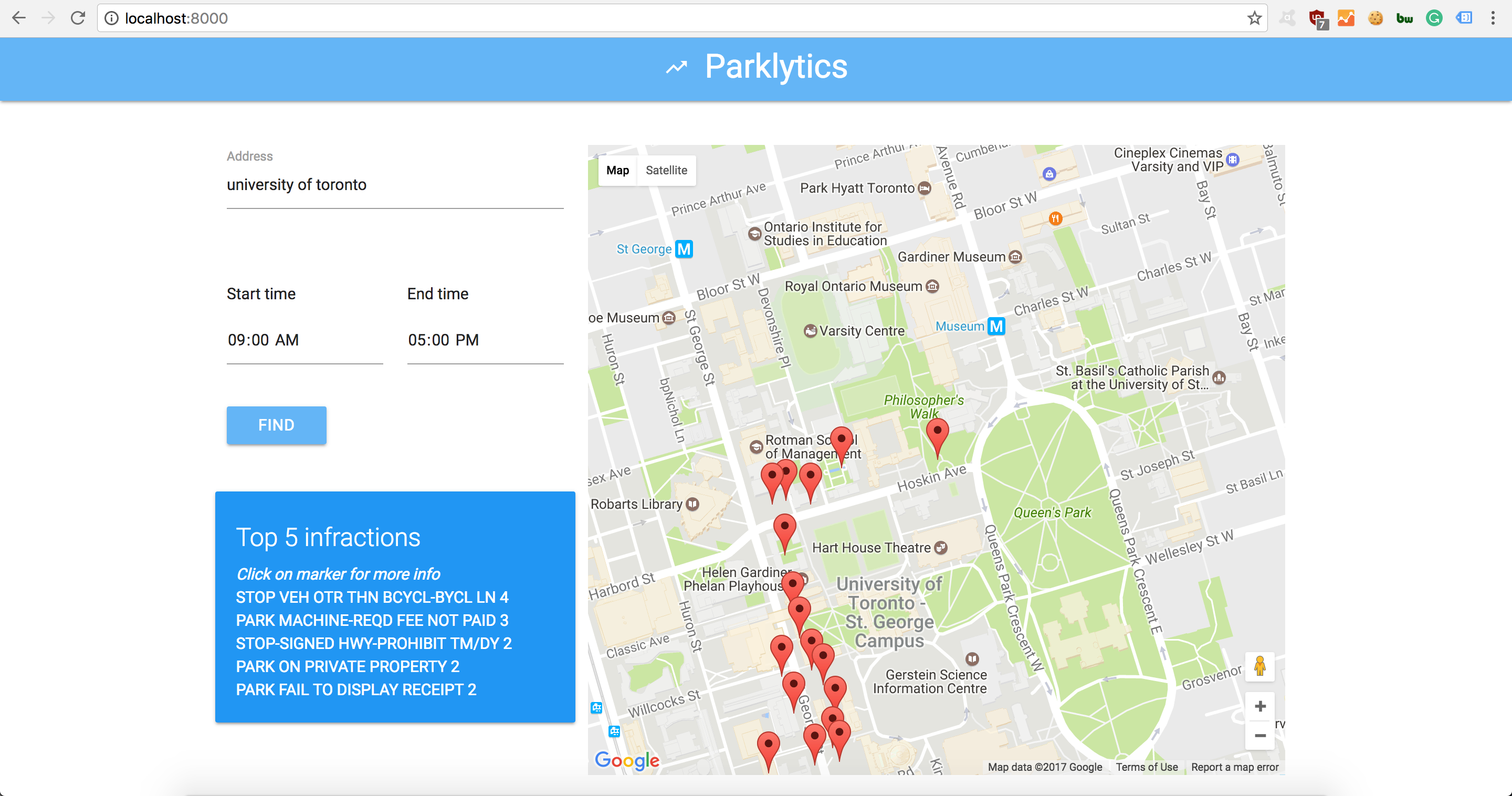The width and height of the screenshot is (1512, 796).
Task: Click the St George subway station icon
Action: [684, 249]
